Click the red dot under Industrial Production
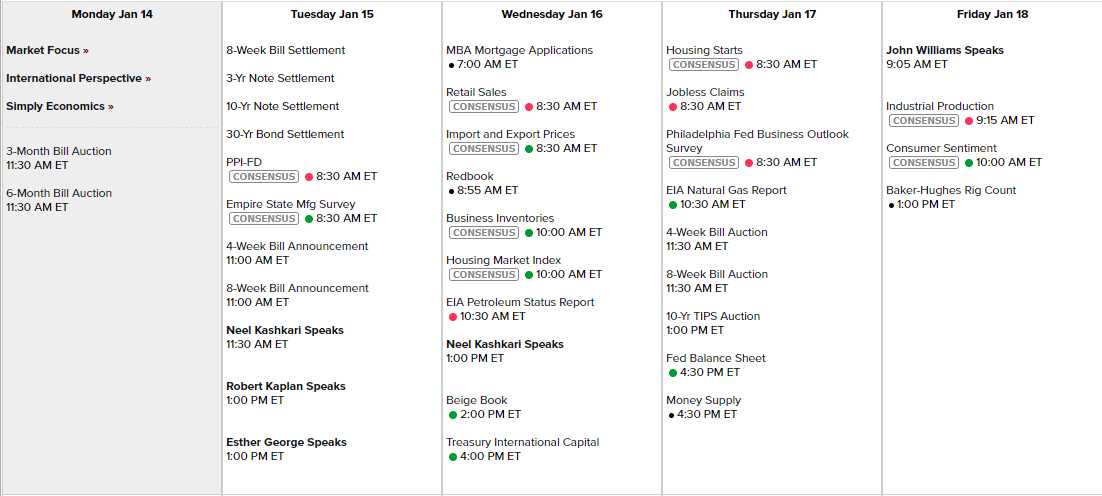 [x=968, y=120]
